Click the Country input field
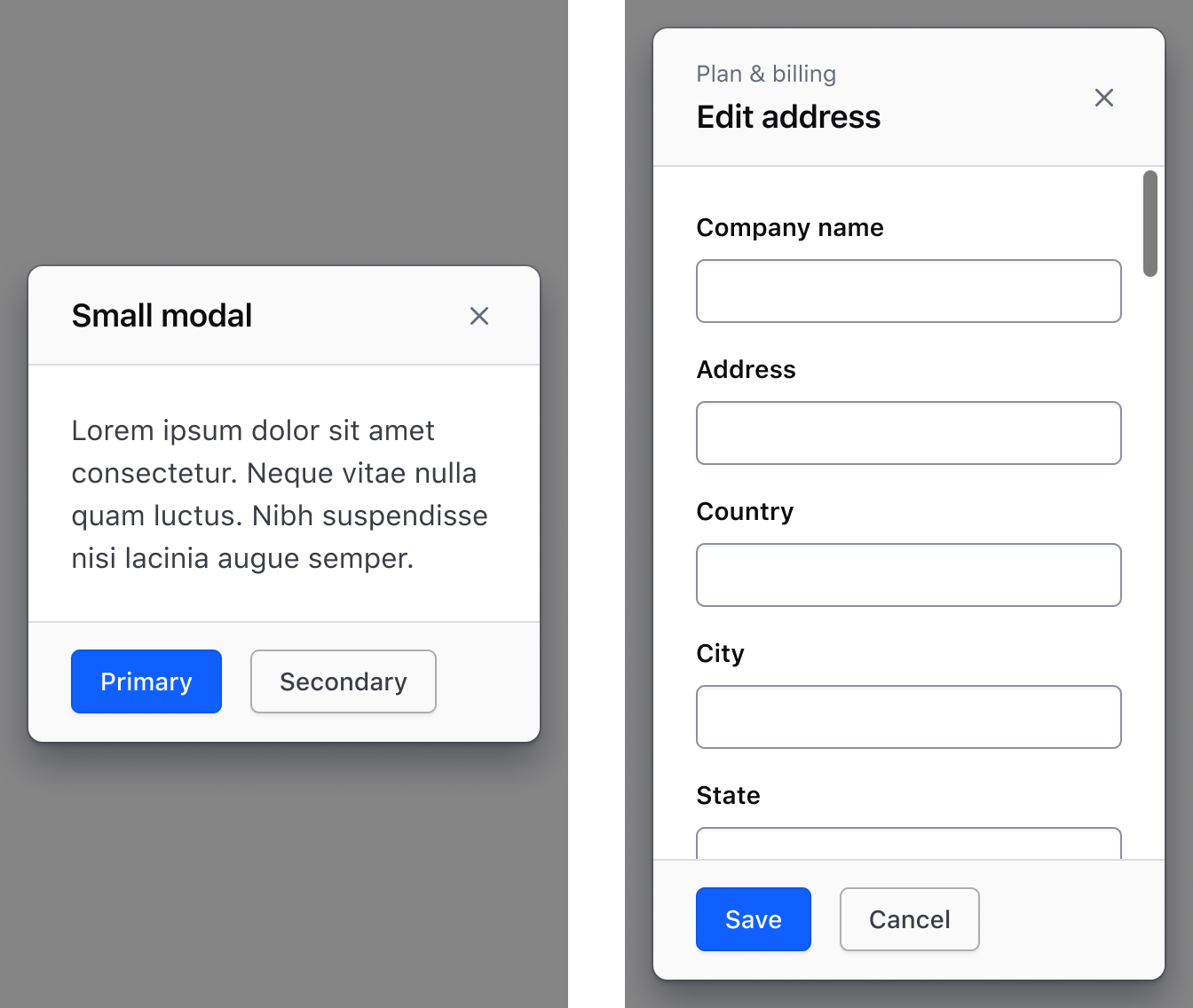Viewport: 1193px width, 1008px height. click(x=909, y=575)
